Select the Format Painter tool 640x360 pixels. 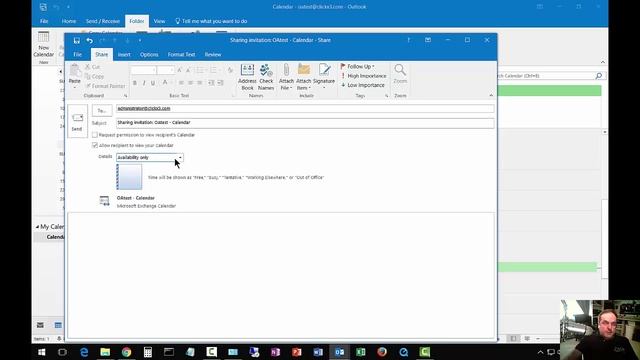click(106, 86)
